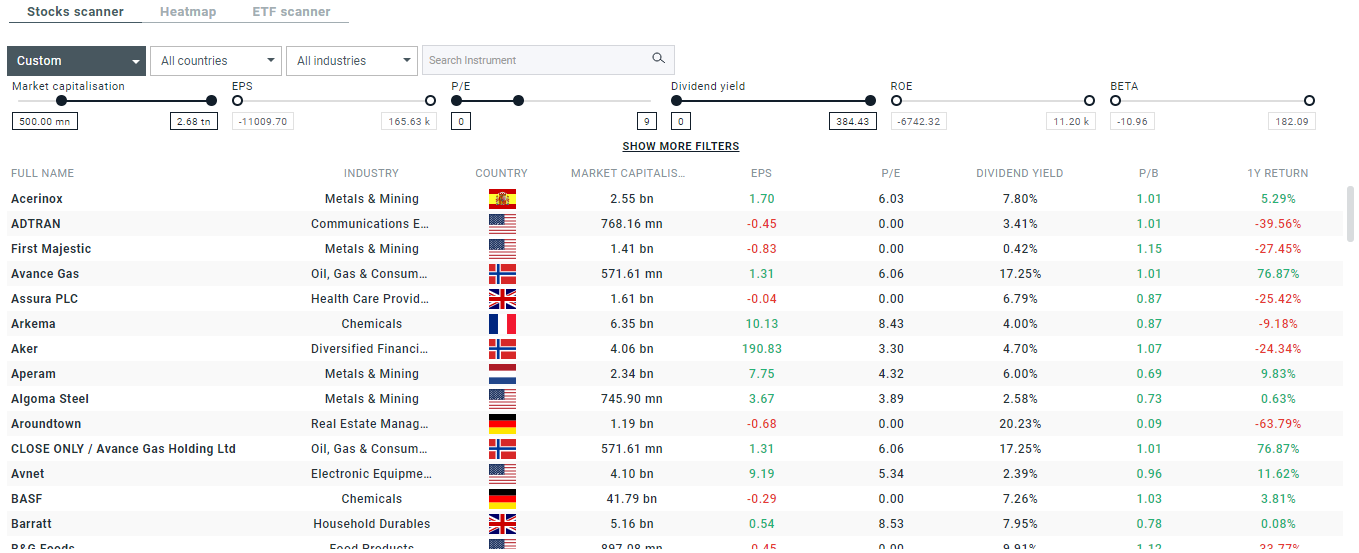Select the Avnet stock name
The height and width of the screenshot is (553, 1359).
click(28, 474)
